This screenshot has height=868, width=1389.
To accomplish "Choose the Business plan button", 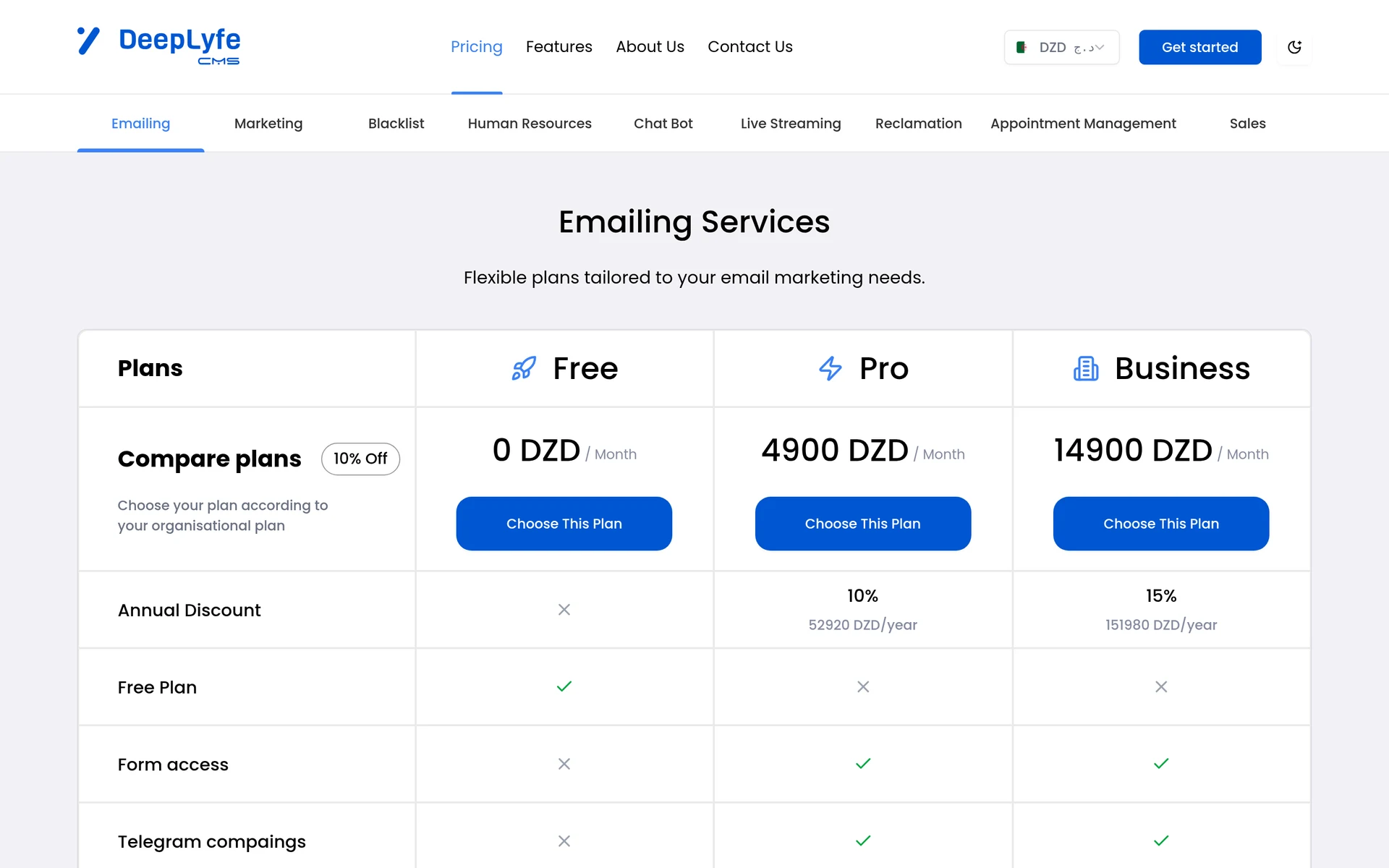I will (x=1160, y=523).
